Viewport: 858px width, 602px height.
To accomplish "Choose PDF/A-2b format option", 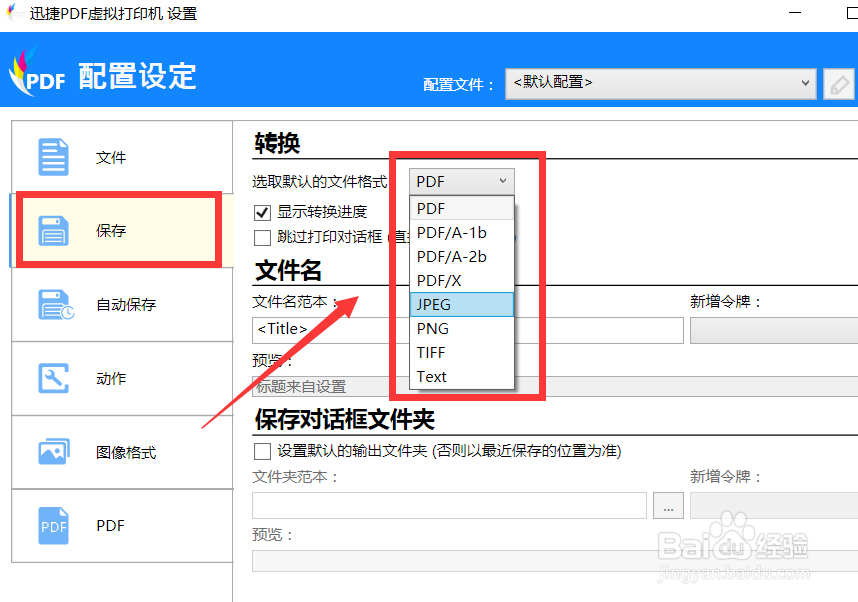I will tap(462, 257).
